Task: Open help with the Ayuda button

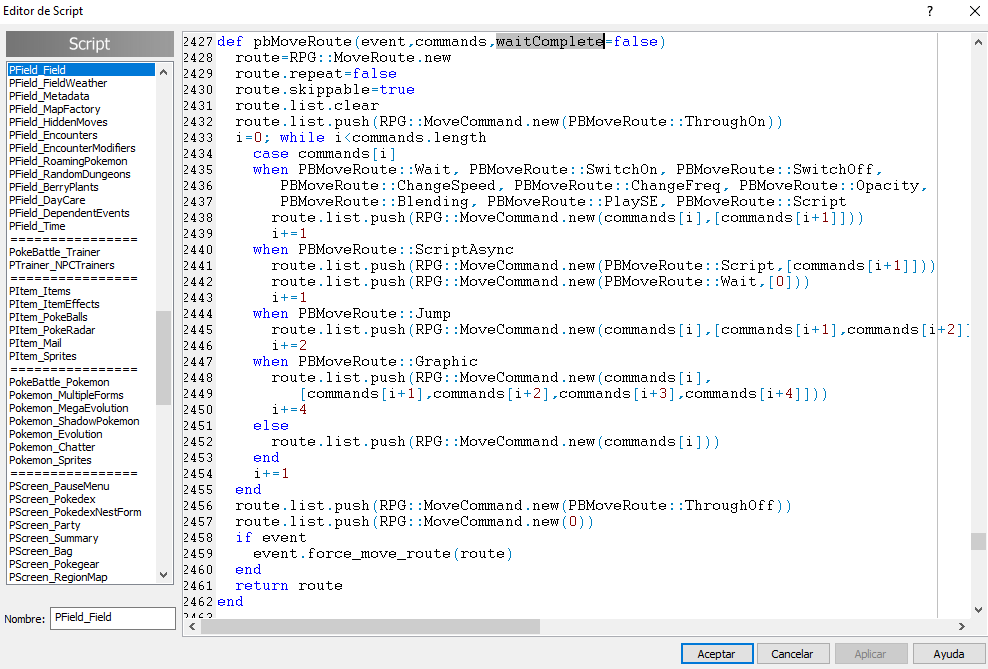Action: click(x=948, y=653)
